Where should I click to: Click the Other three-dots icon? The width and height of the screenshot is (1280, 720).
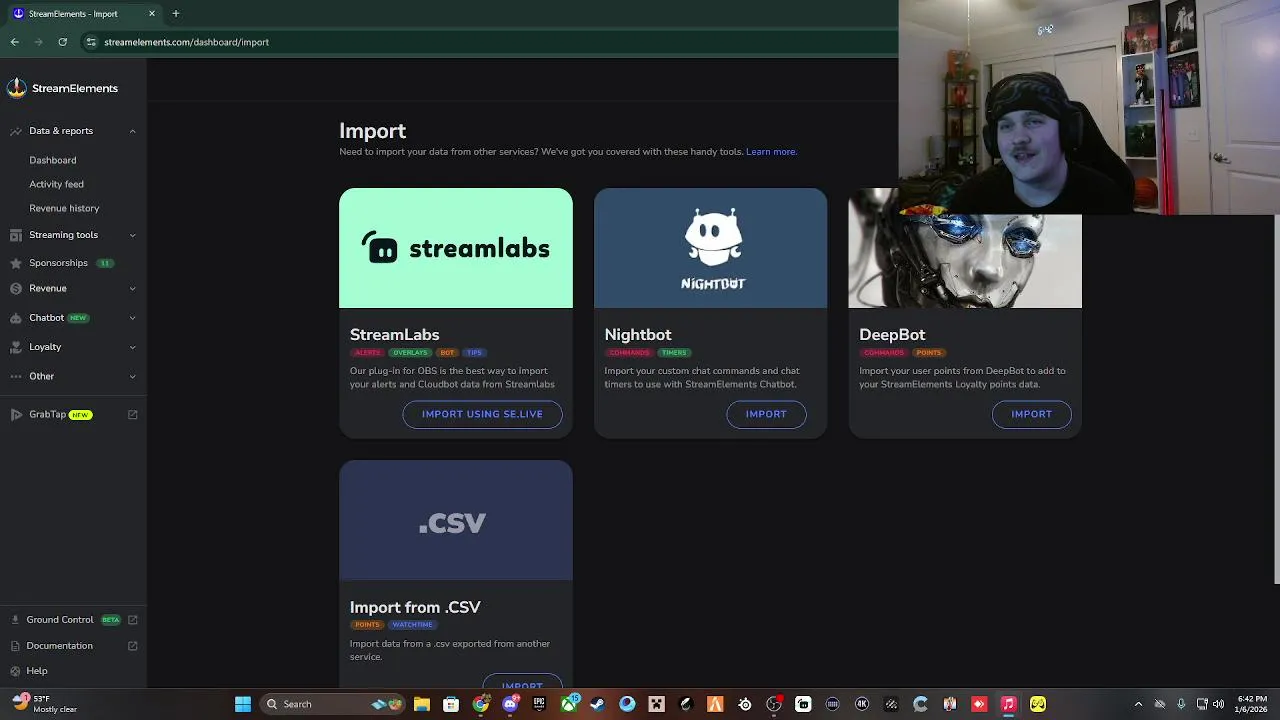click(16, 376)
